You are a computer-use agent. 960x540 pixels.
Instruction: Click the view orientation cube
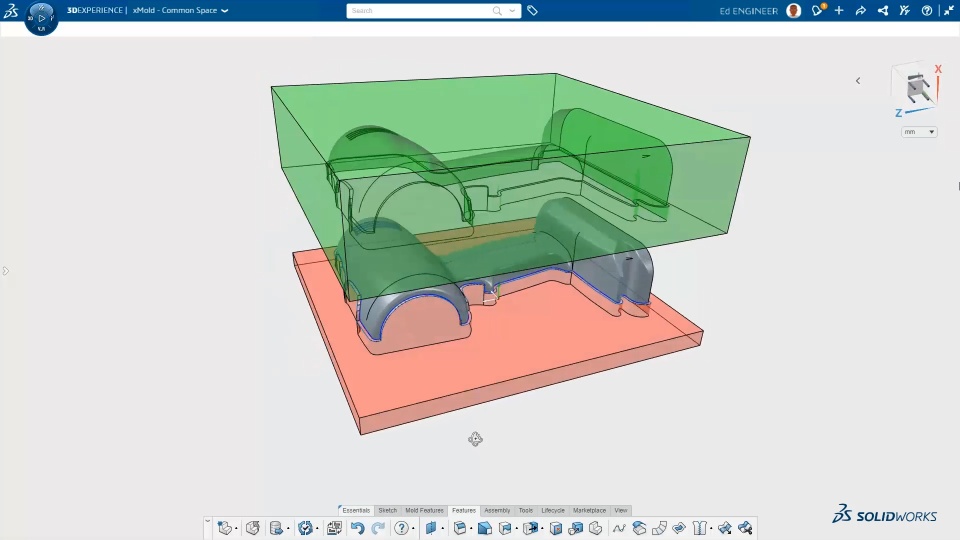(x=918, y=87)
